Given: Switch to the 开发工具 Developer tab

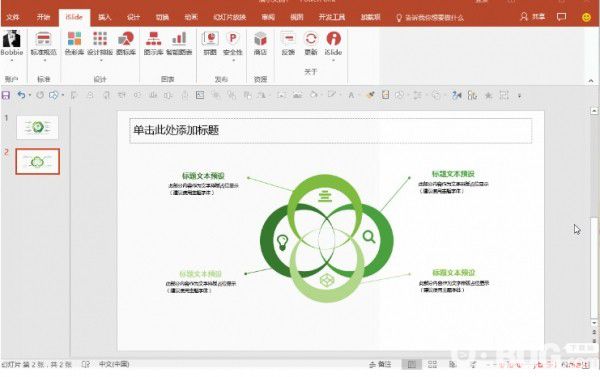Looking at the screenshot, I should coord(332,17).
